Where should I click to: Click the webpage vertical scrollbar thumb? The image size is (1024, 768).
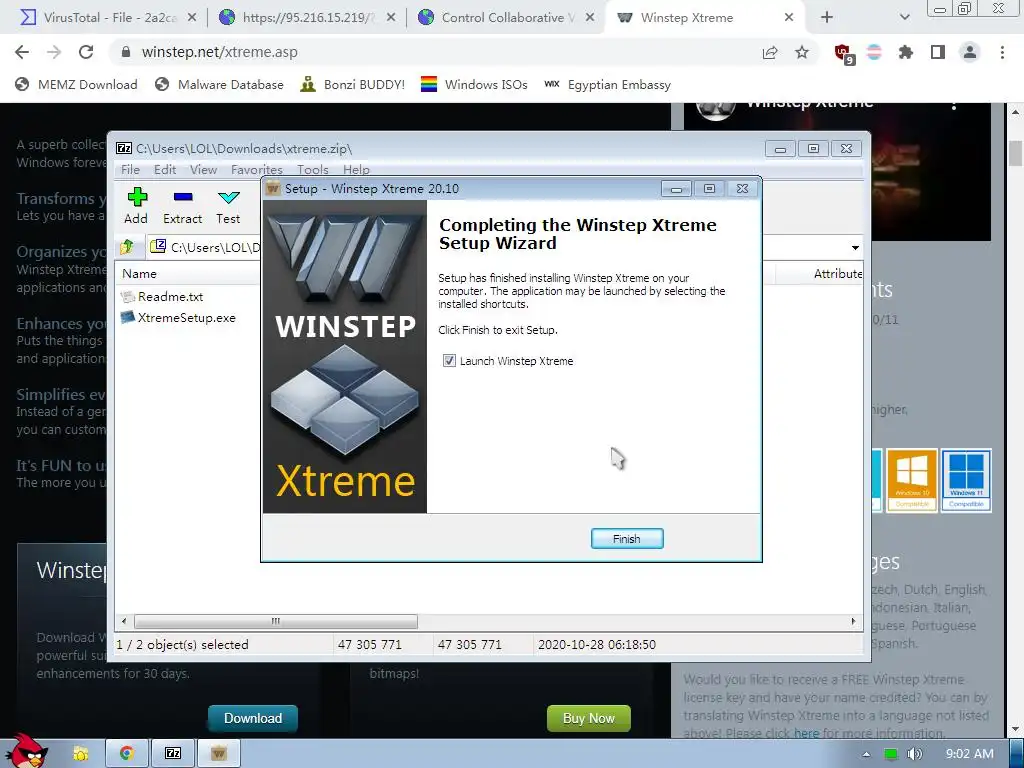(x=1015, y=154)
